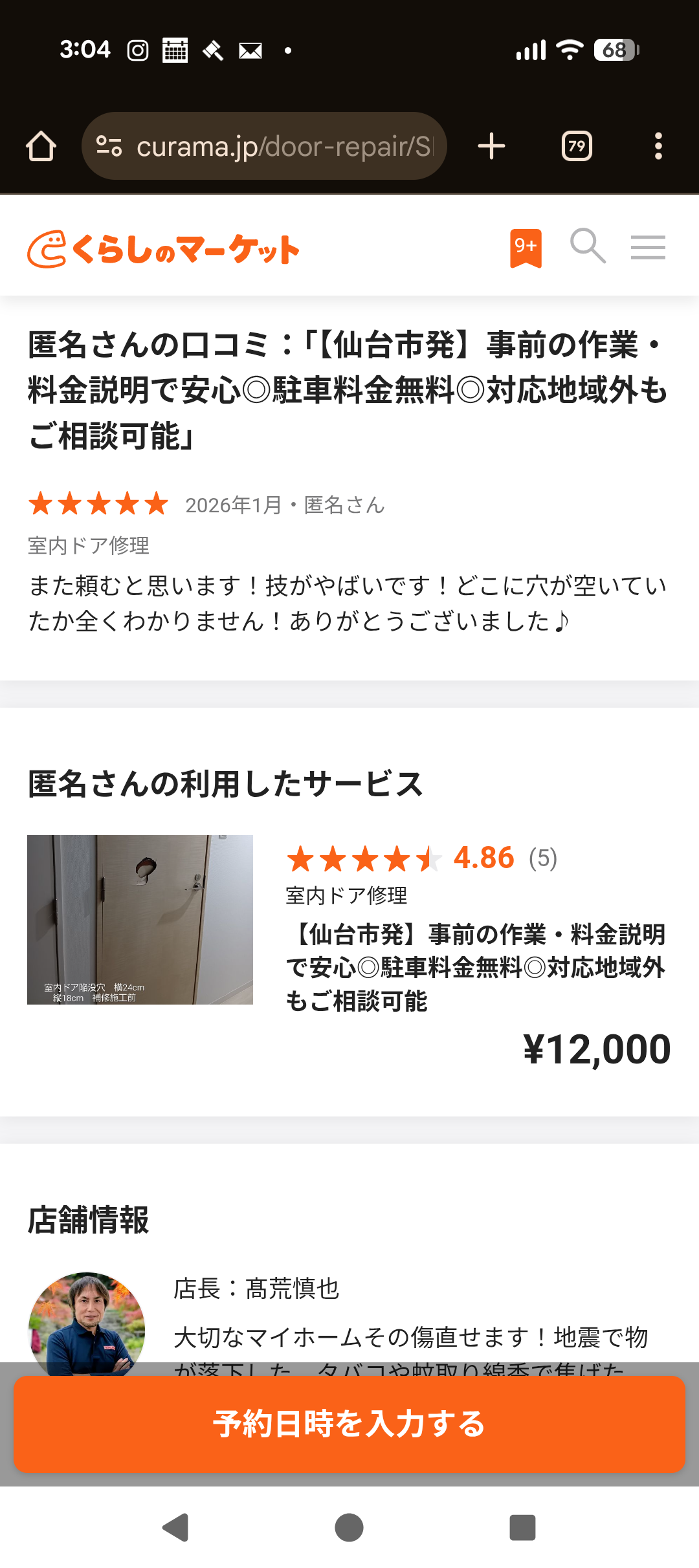Tap the くらしのマーケット logo
Screen dimensions: 699x1568
tap(164, 249)
